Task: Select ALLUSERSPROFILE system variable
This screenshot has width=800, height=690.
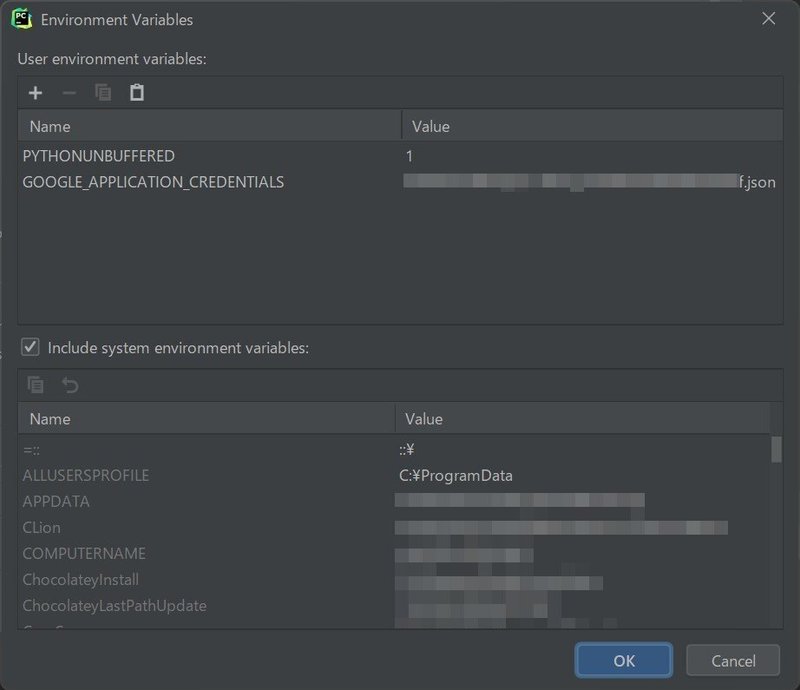Action: tap(86, 476)
